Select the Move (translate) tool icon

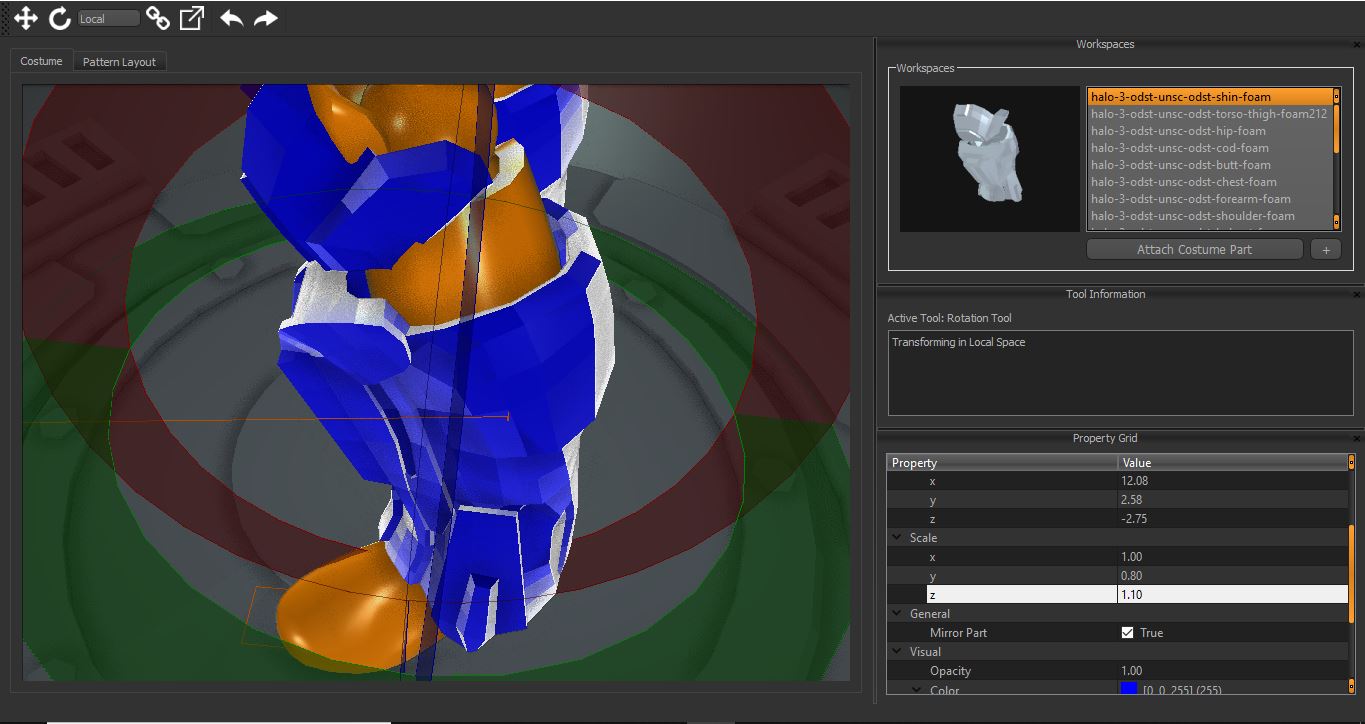coord(26,18)
